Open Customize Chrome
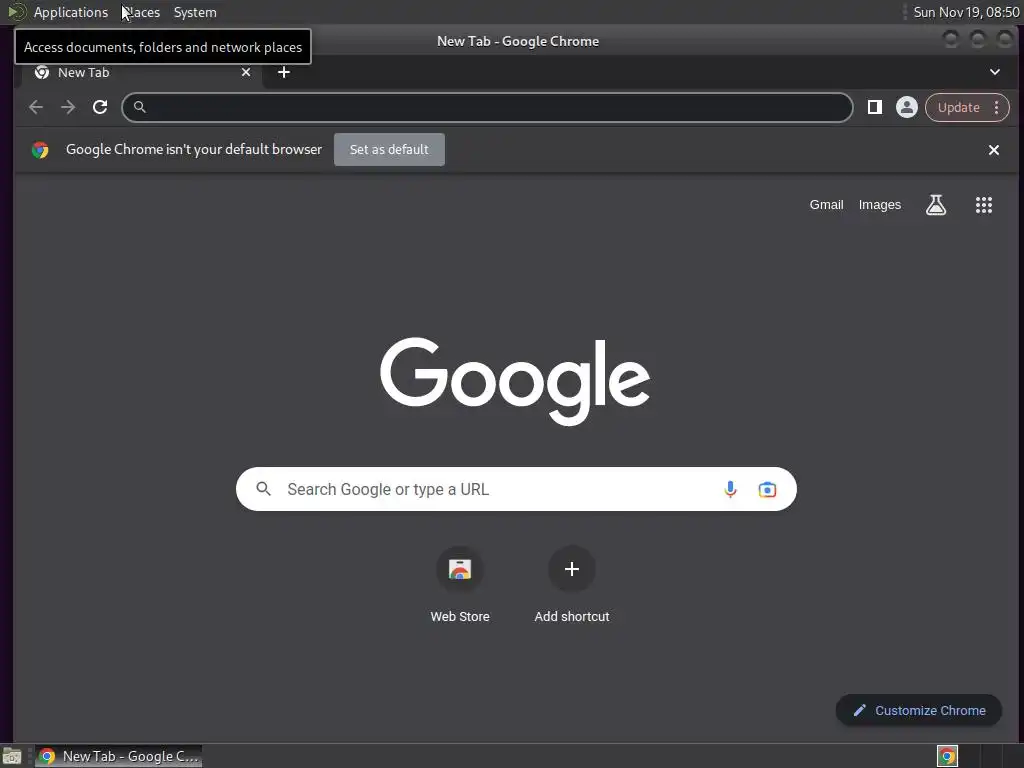 tap(918, 711)
